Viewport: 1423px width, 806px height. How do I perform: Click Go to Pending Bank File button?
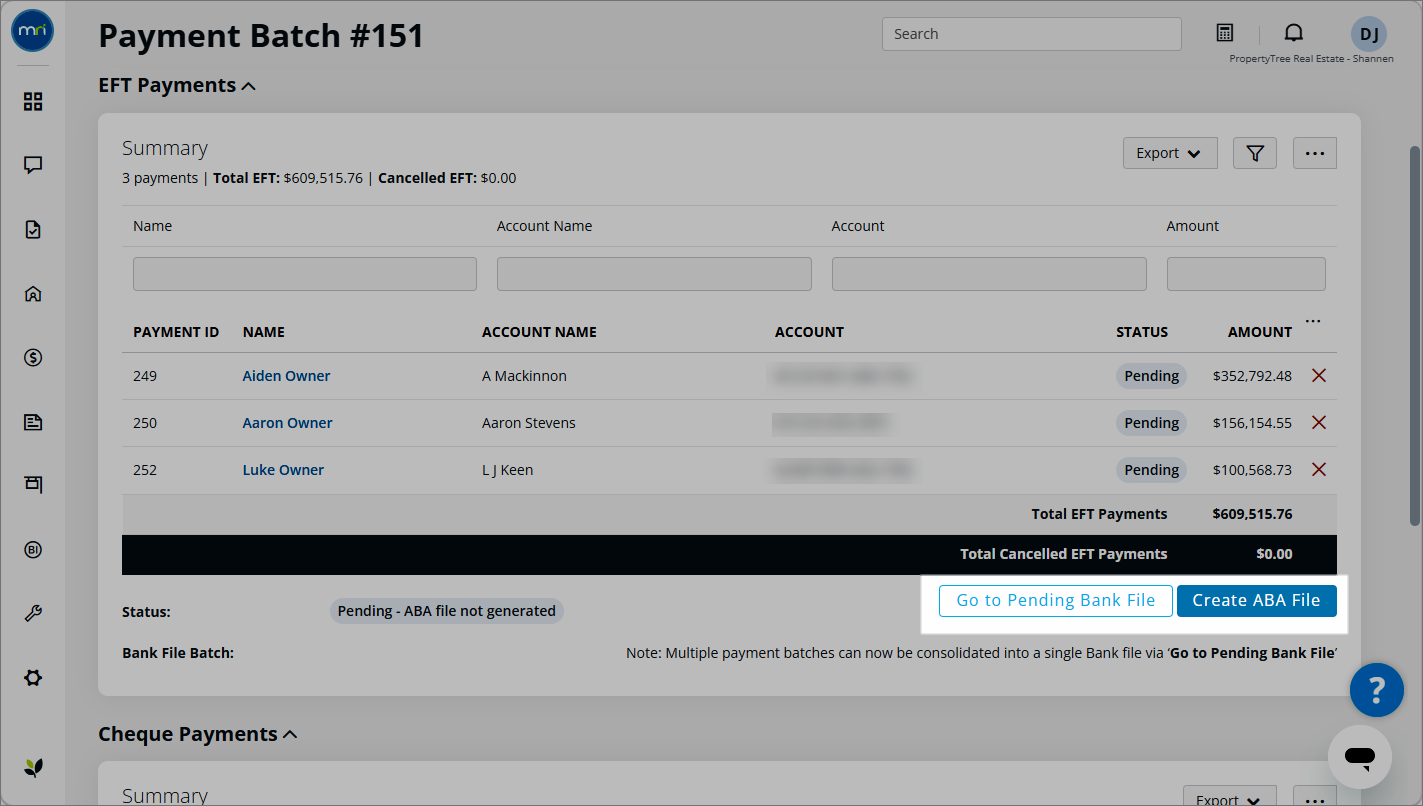(x=1056, y=601)
